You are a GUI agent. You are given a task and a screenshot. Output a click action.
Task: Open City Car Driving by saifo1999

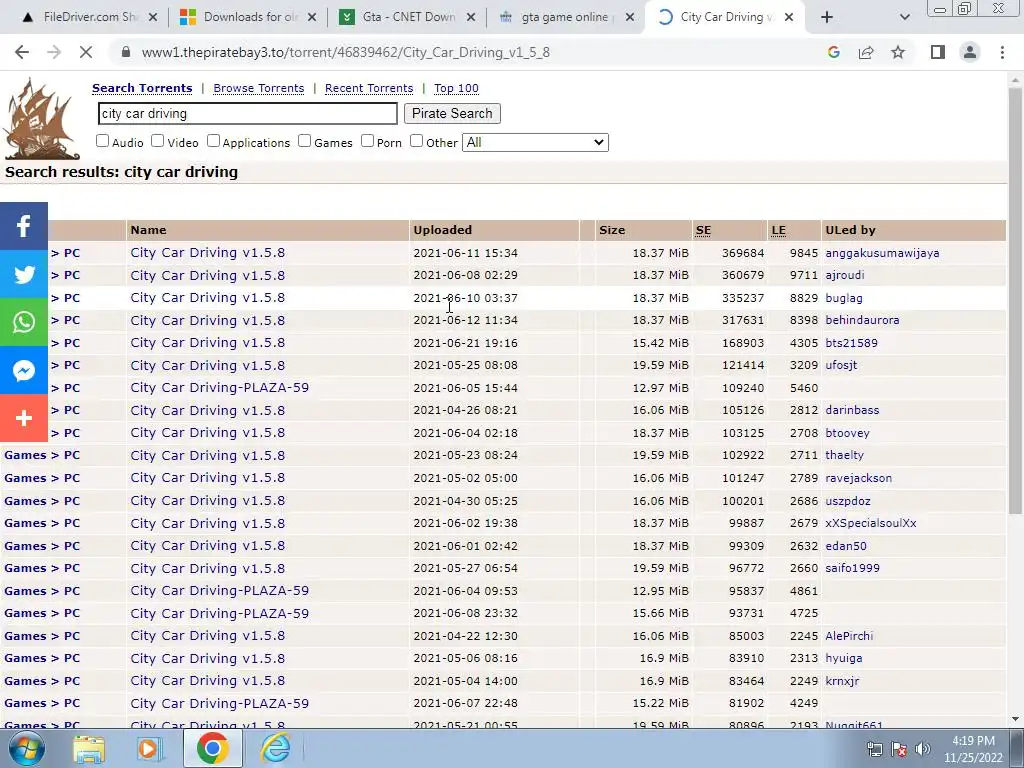point(208,569)
